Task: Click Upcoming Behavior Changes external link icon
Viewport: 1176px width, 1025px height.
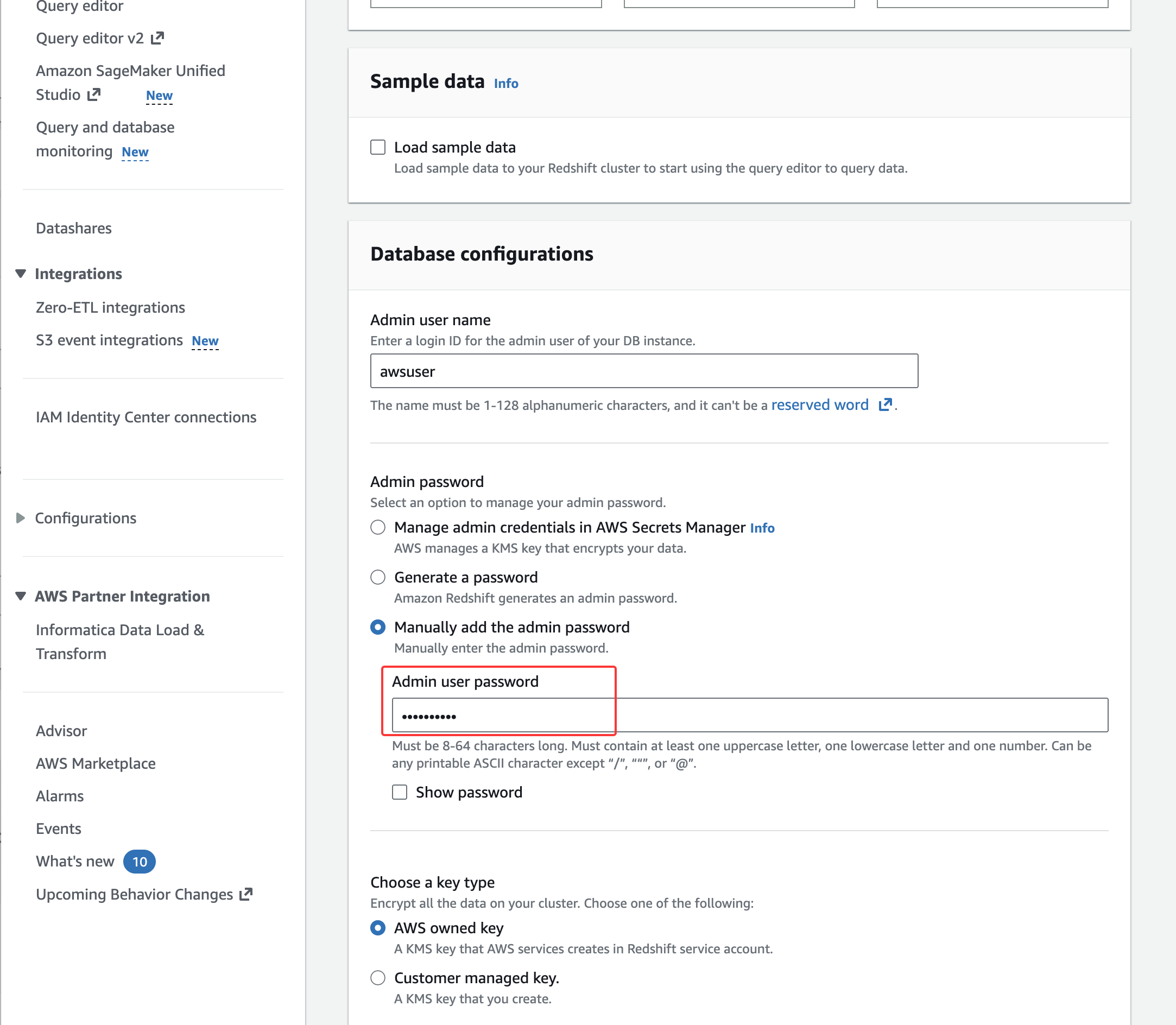Action: 246,894
